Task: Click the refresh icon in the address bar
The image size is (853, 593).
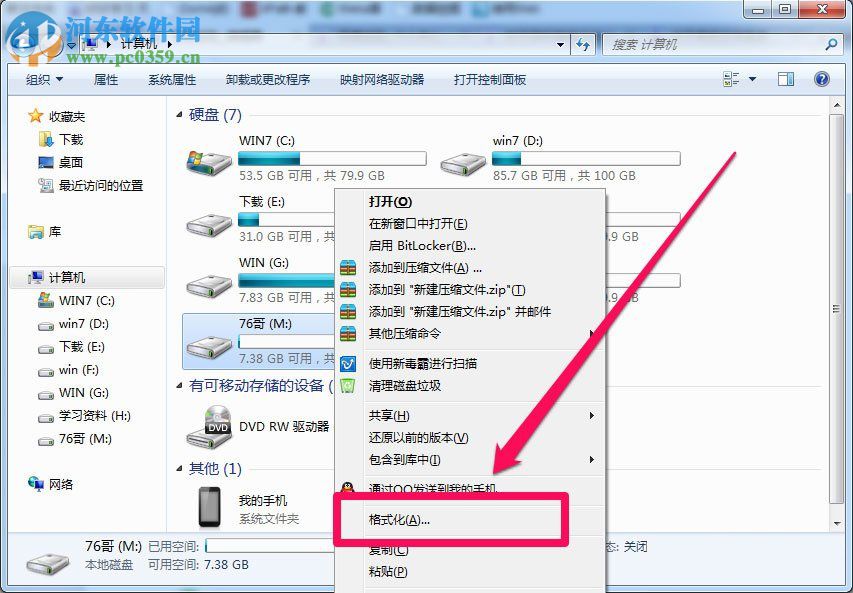Action: pyautogui.click(x=582, y=44)
